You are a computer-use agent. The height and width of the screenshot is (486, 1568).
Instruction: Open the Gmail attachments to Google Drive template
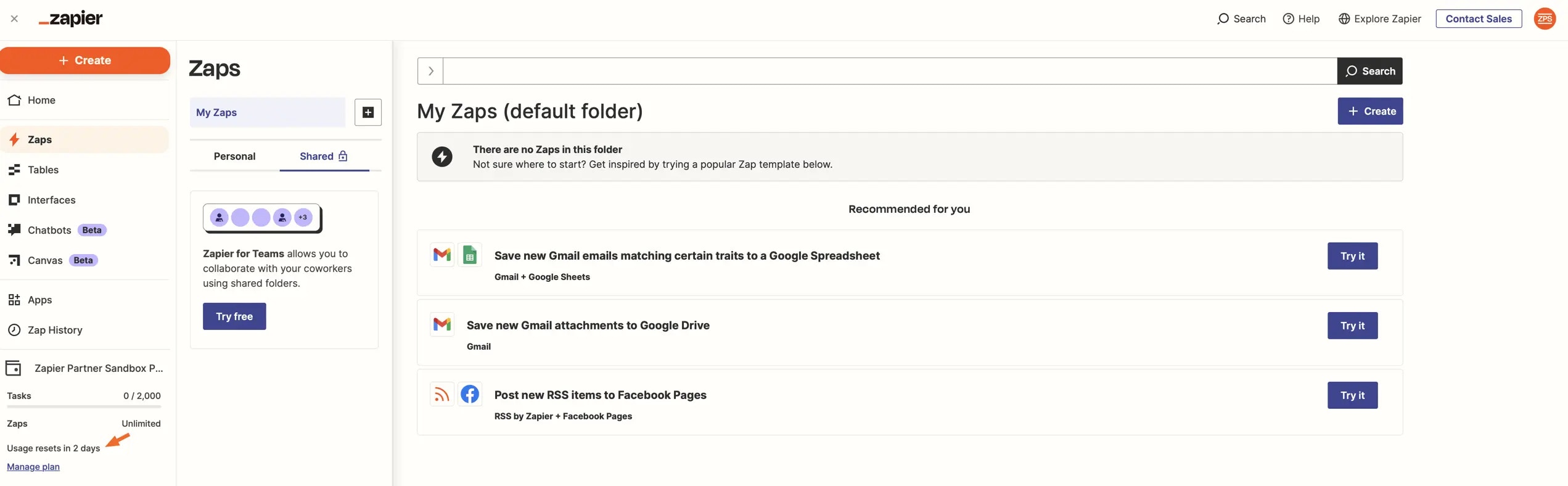tap(588, 326)
